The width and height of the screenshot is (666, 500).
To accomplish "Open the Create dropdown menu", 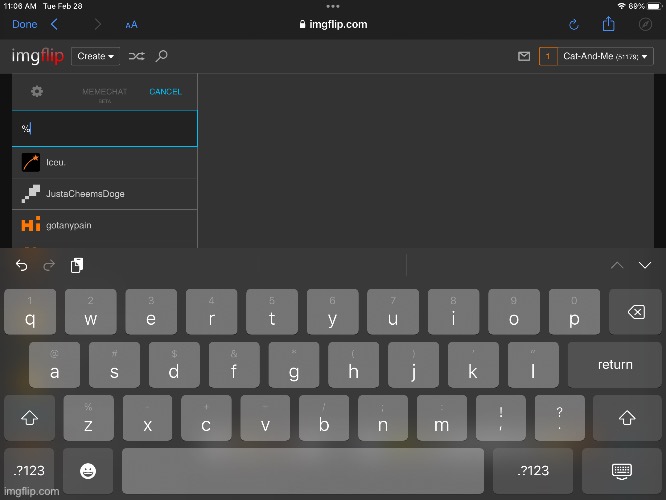I will [x=96, y=56].
